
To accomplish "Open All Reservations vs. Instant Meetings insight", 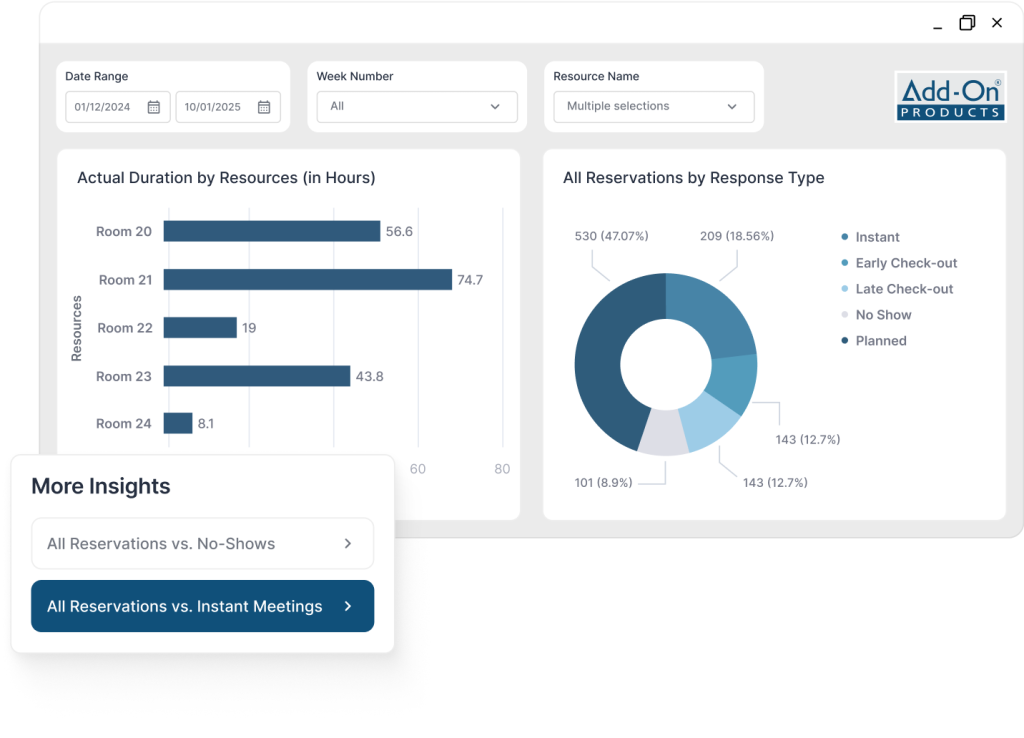I will tap(184, 606).
